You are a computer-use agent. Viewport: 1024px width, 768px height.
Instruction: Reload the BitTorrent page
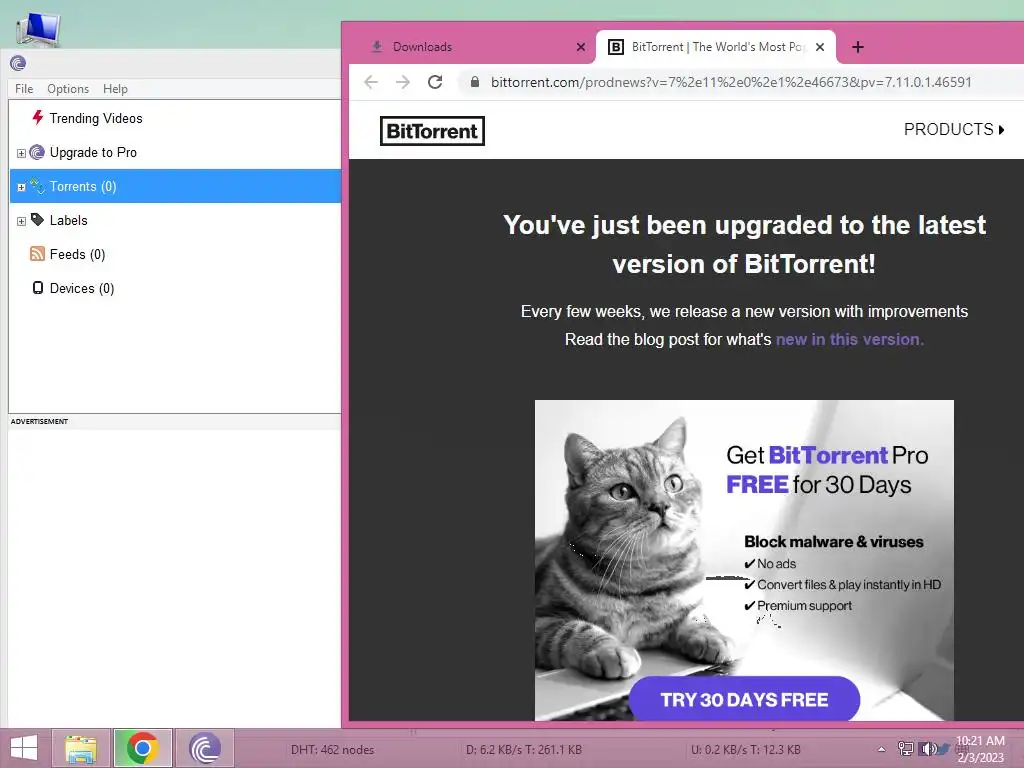pos(435,82)
